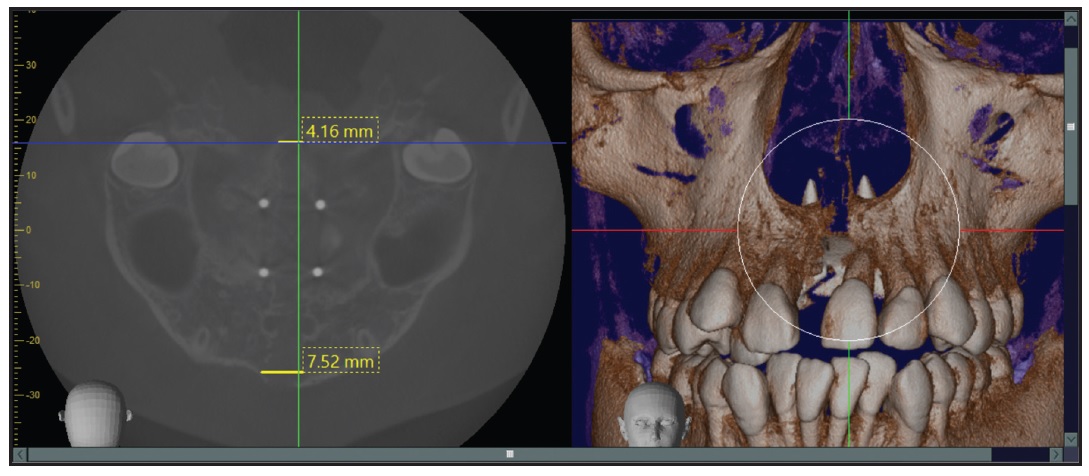The height and width of the screenshot is (476, 1089).
Task: Click the yellow 4.16 mm measurement line
Action: click(x=289, y=141)
